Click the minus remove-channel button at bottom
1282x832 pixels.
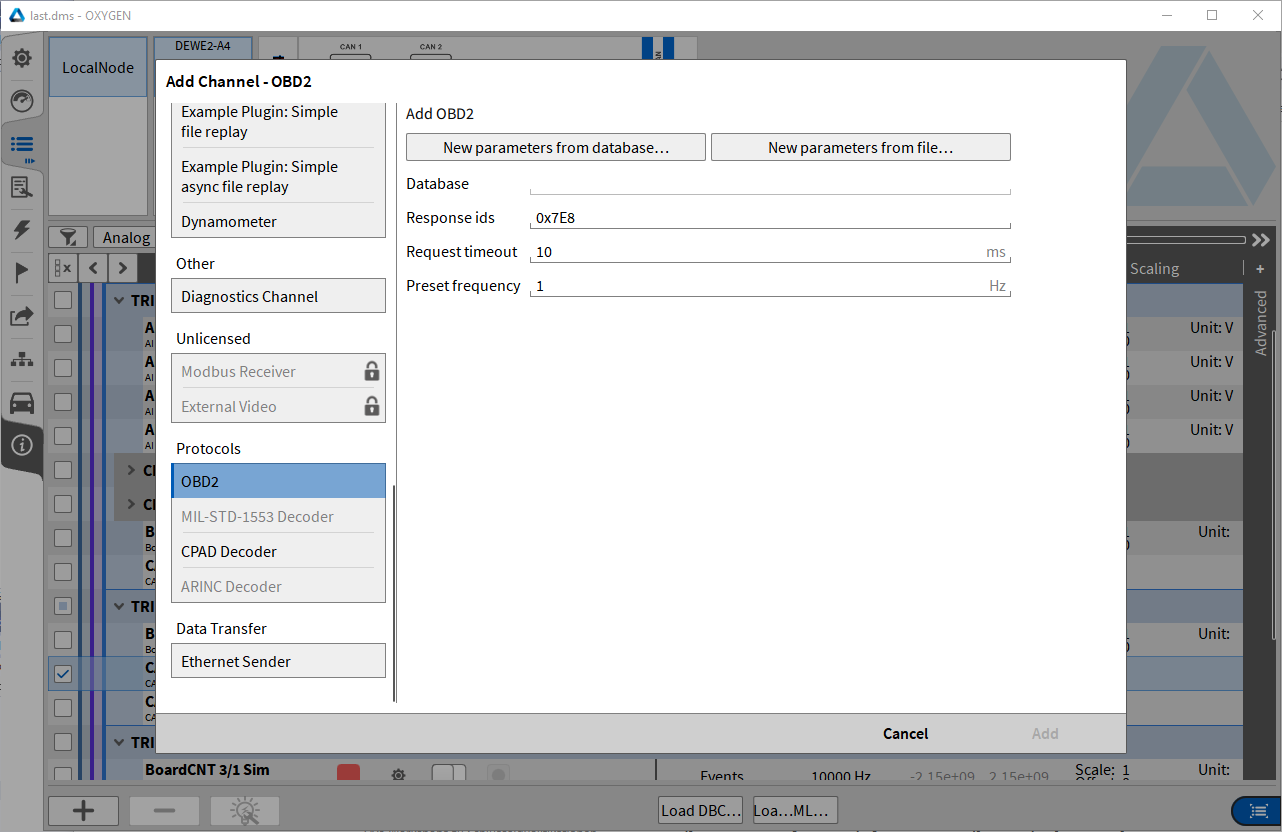(x=165, y=811)
